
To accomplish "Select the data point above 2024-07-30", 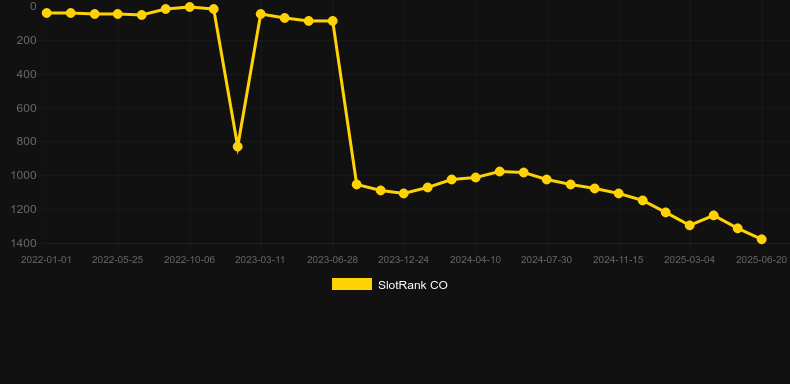I will [x=547, y=179].
